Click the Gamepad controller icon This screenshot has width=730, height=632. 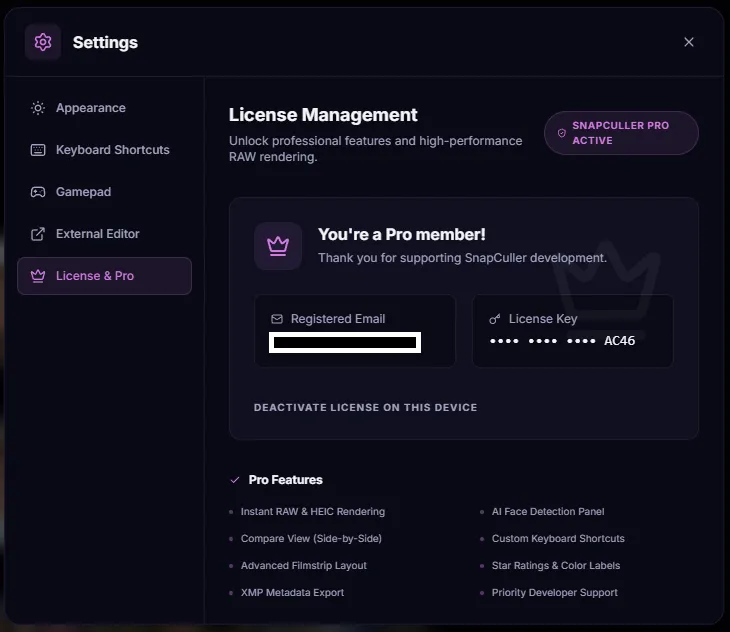point(38,192)
